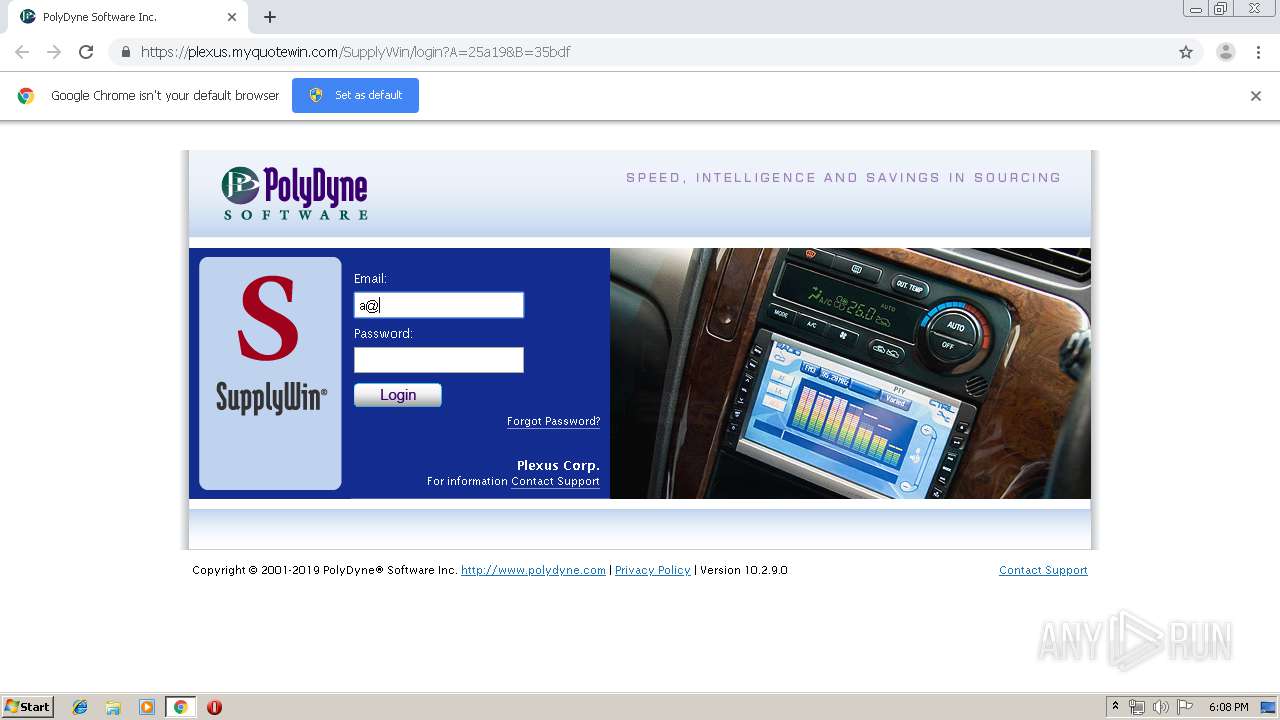The width and height of the screenshot is (1280, 720).
Task: Open the Privacy Policy link
Action: 652,570
